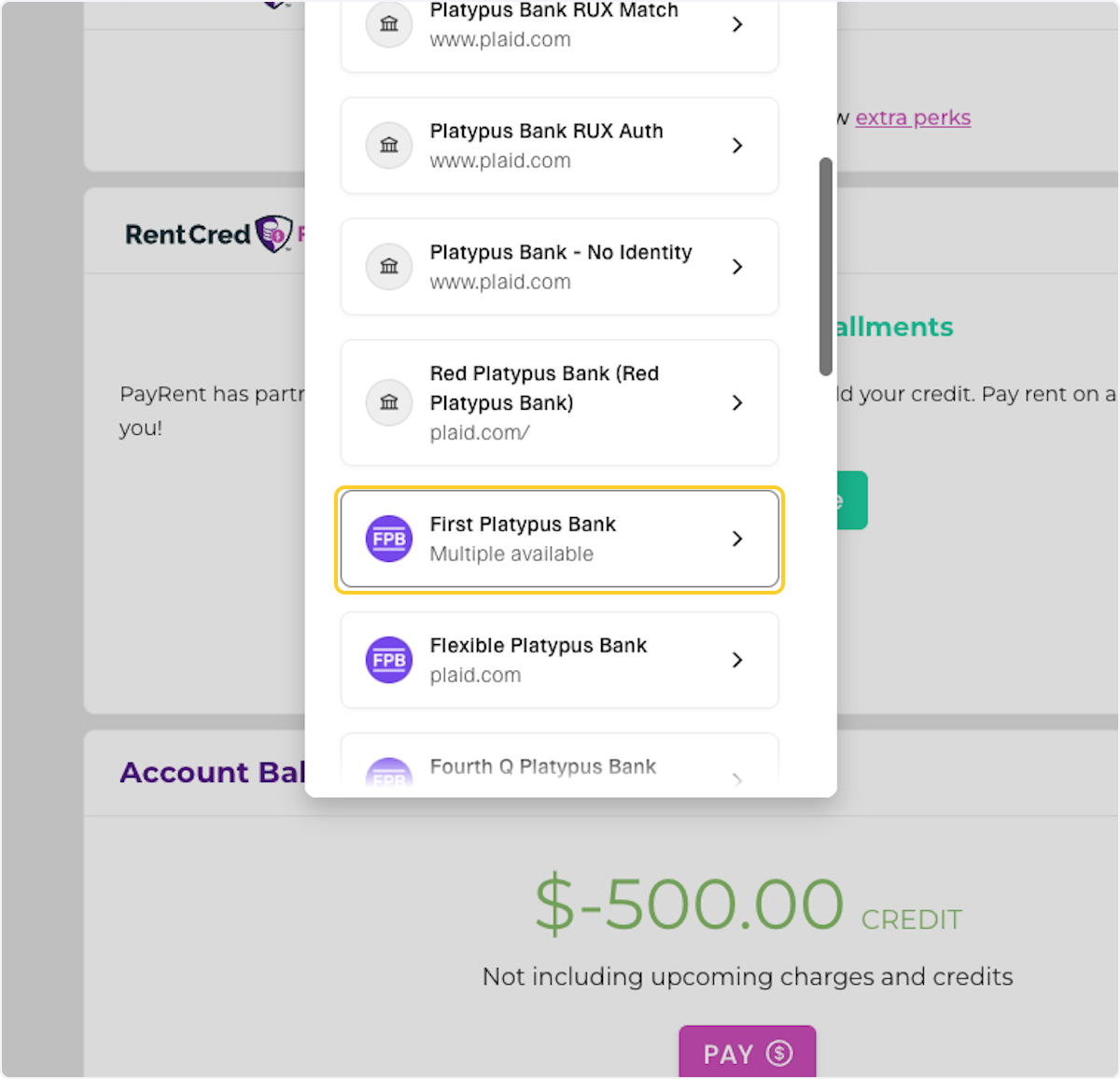Select the Flexible Platypus Bank row
Image resolution: width=1120 pixels, height=1079 pixels.
[559, 660]
